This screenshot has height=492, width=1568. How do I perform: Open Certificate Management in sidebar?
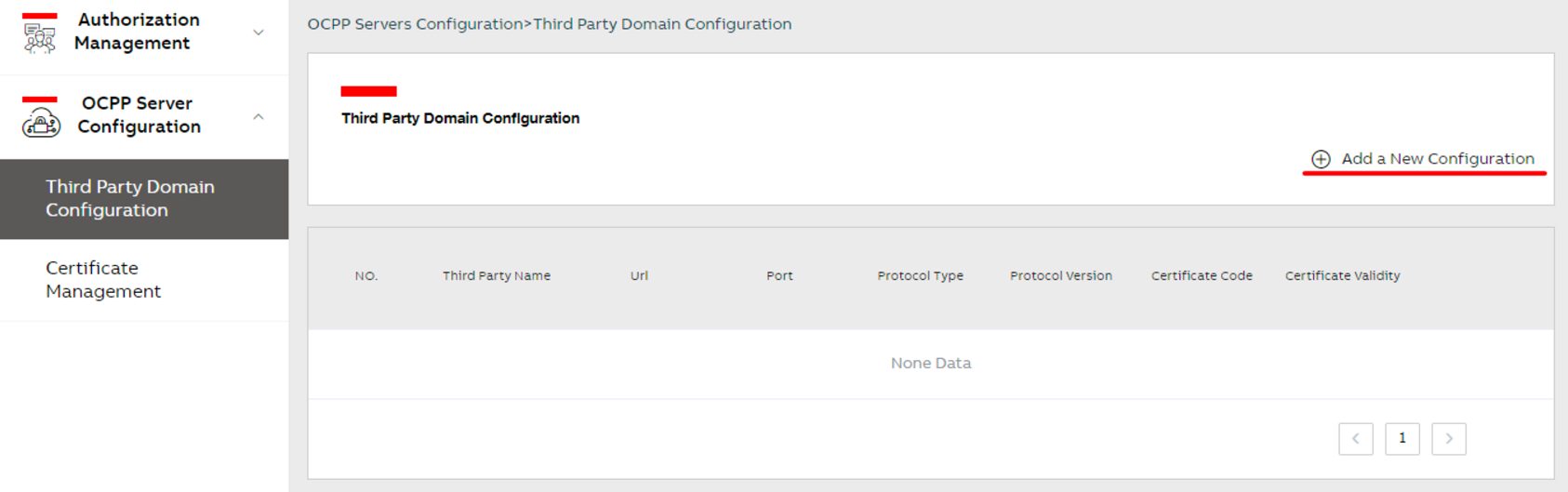coord(103,279)
